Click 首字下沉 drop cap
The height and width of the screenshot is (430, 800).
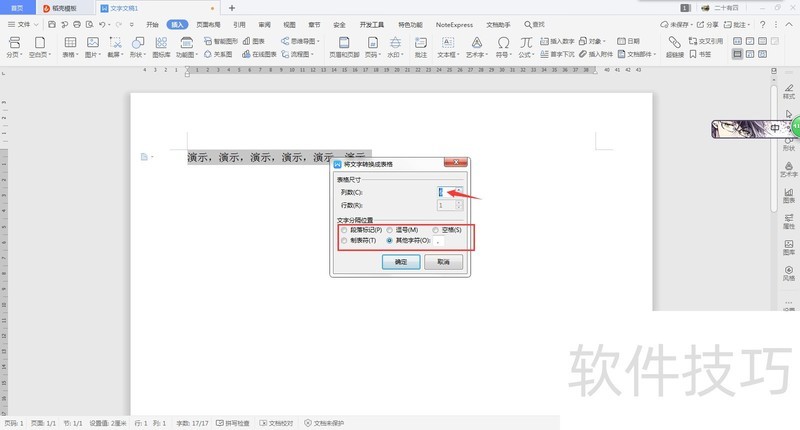557,54
